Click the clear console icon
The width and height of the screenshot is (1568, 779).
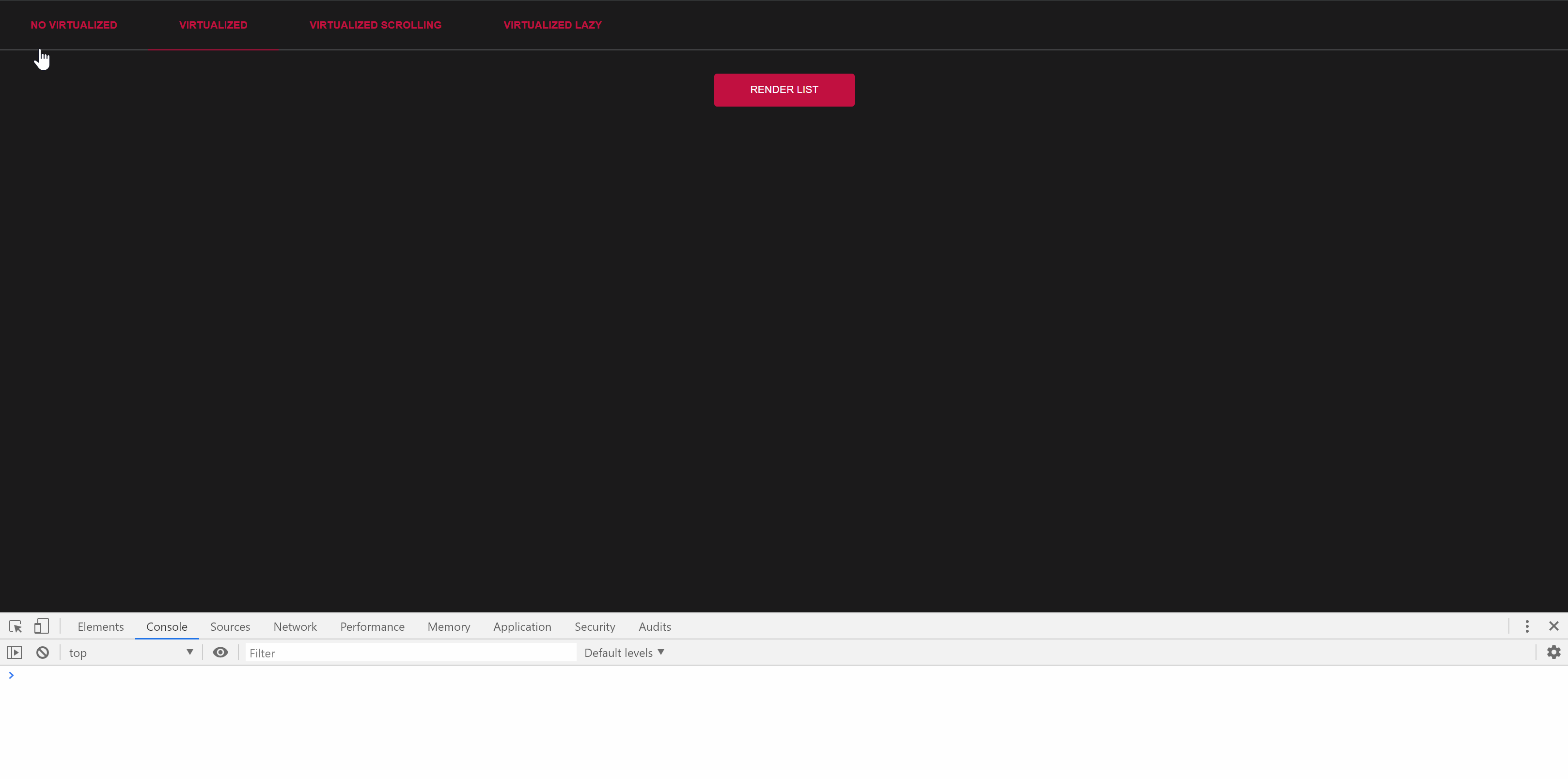click(43, 652)
